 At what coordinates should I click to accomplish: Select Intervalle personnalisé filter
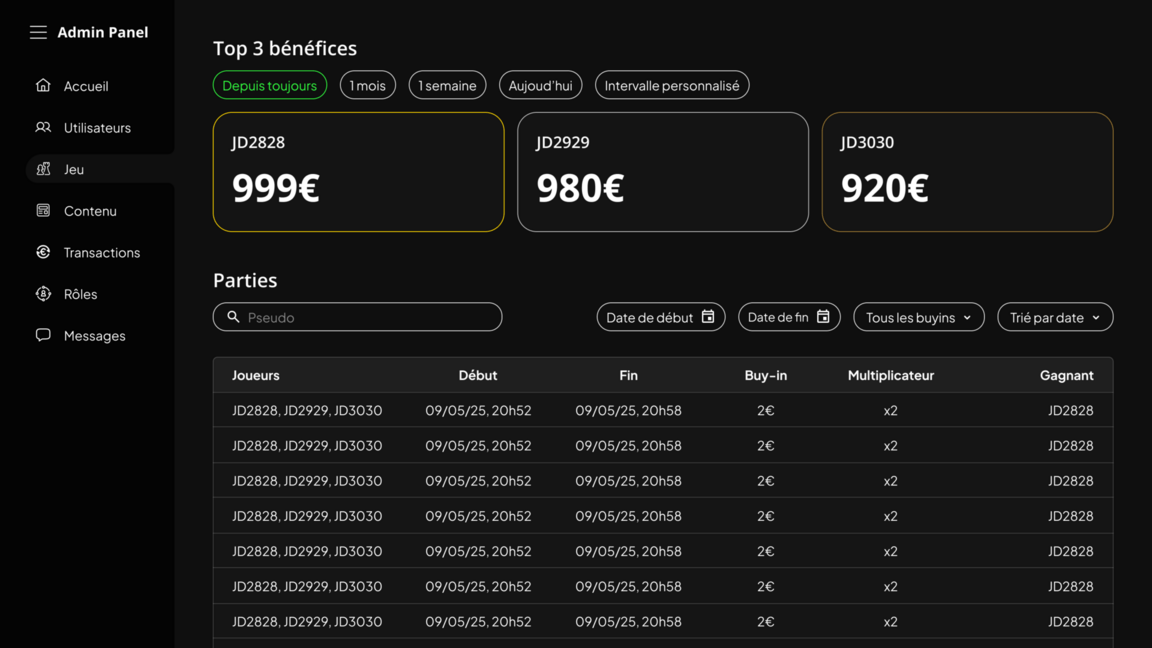click(672, 85)
